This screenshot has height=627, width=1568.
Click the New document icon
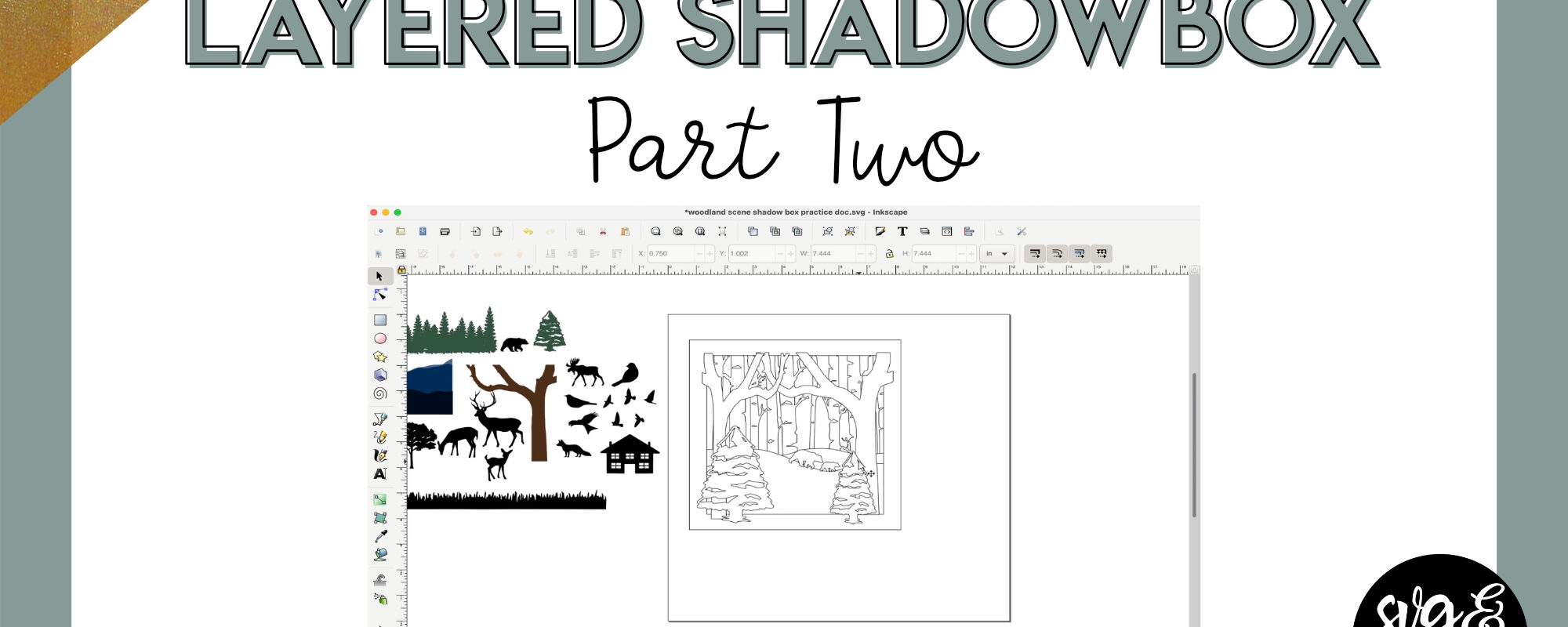click(380, 231)
